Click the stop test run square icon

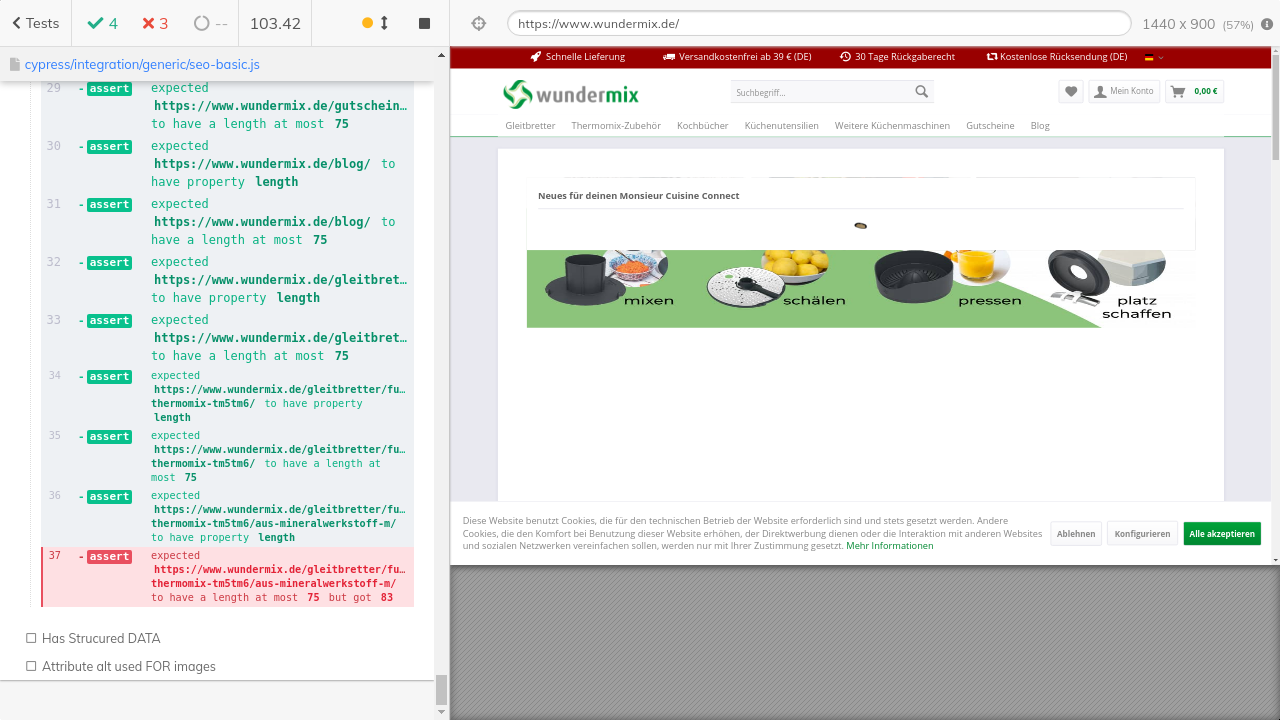coord(424,23)
